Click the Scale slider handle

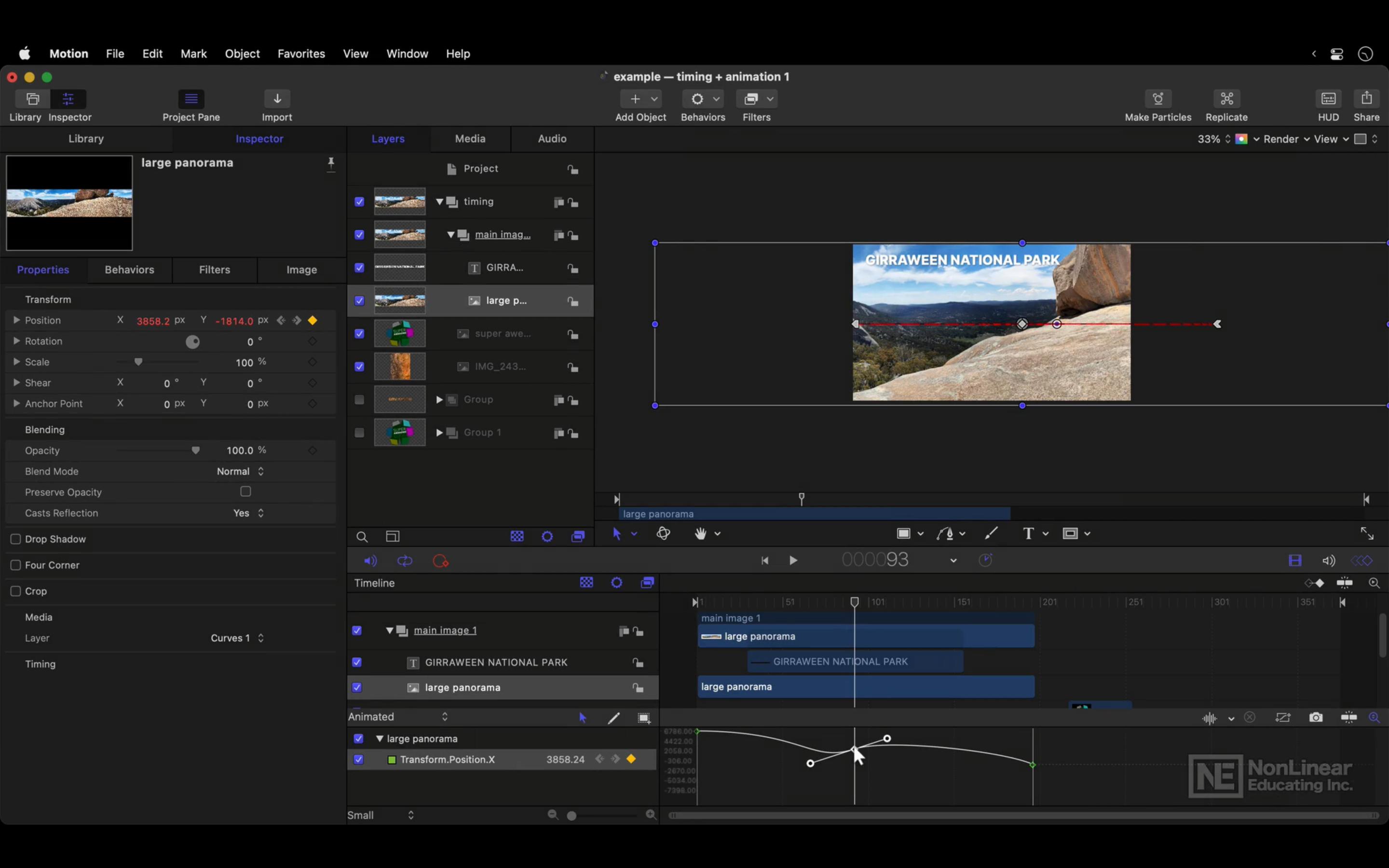tap(138, 362)
